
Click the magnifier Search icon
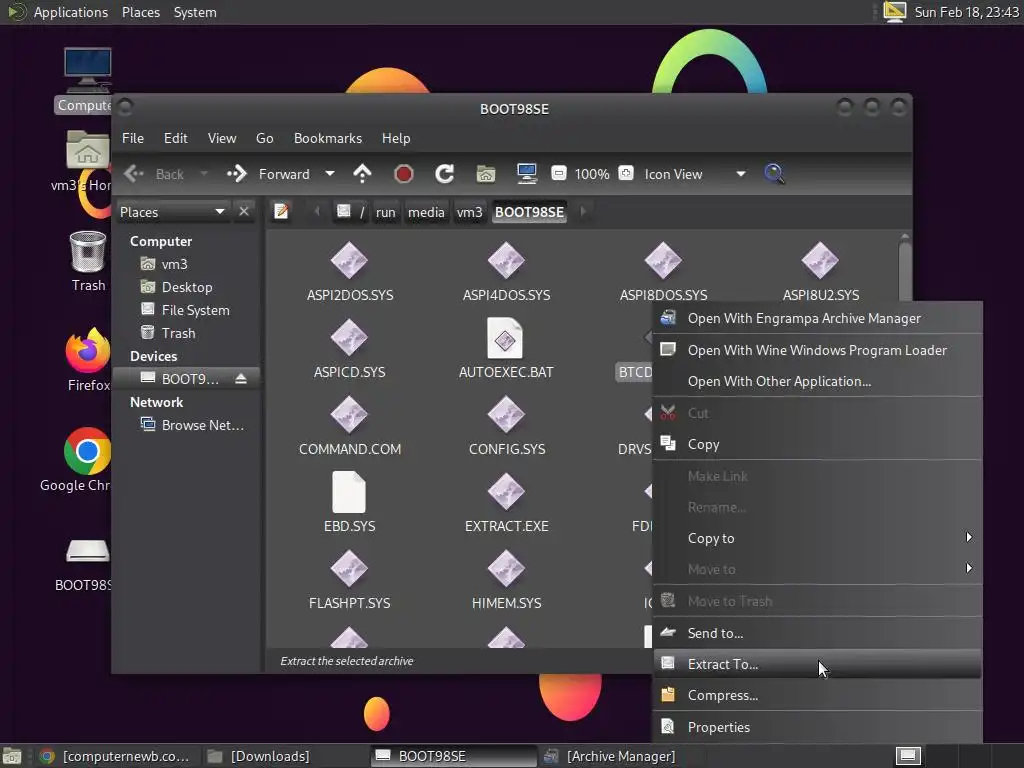tap(774, 174)
